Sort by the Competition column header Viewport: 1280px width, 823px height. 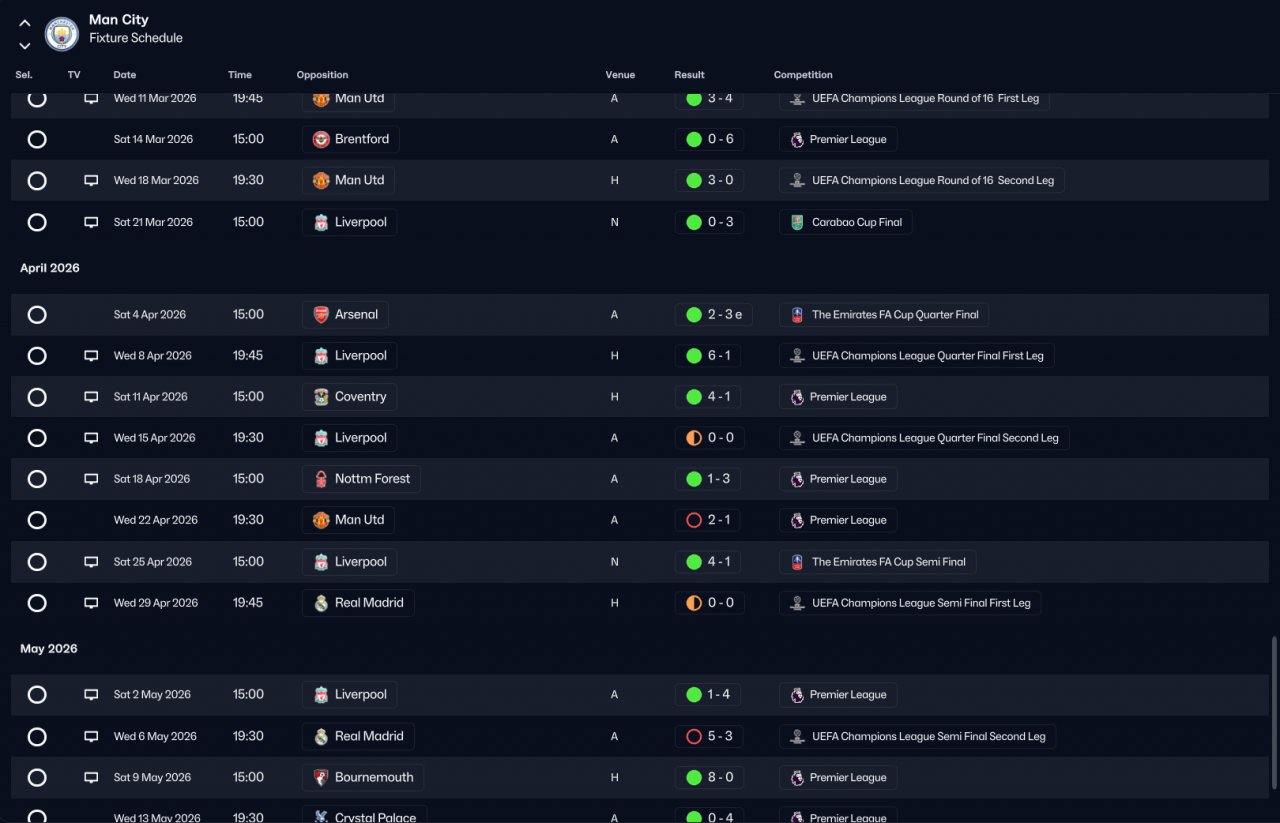tap(803, 75)
